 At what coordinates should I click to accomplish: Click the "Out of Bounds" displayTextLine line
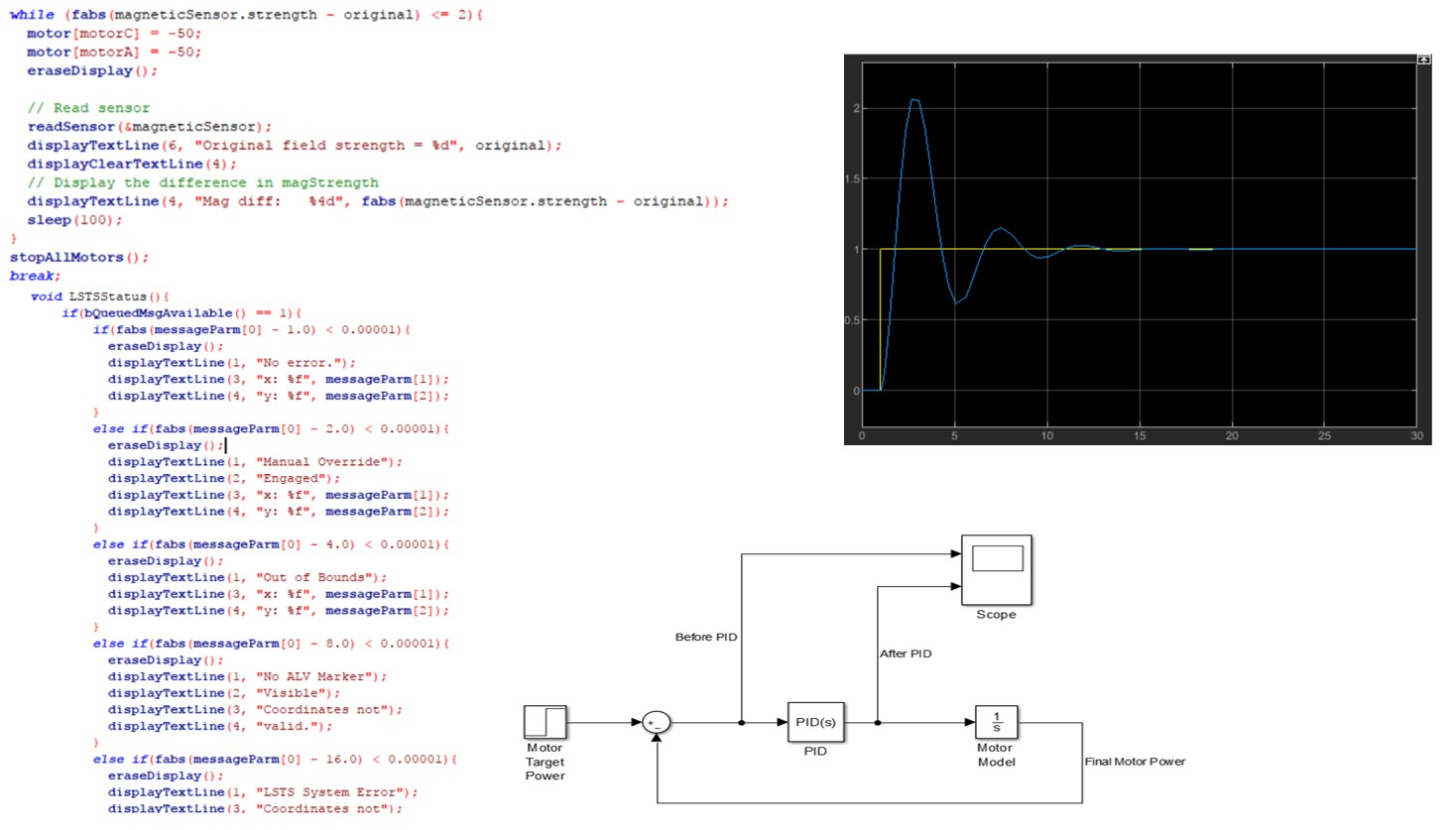pos(246,577)
